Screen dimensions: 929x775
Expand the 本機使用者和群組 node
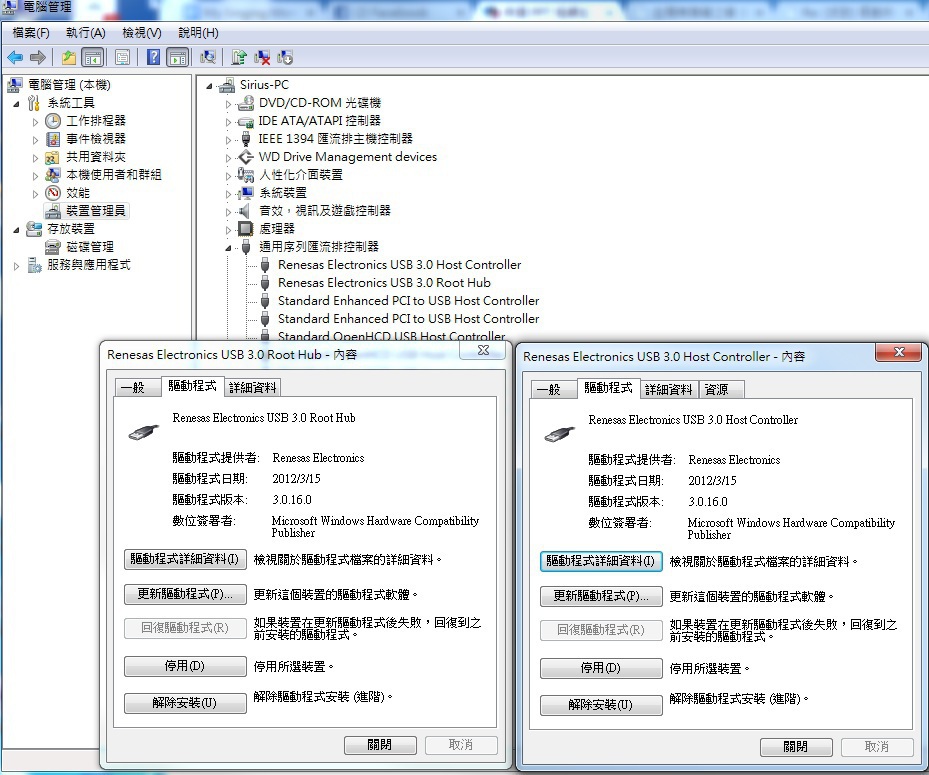click(x=36, y=176)
